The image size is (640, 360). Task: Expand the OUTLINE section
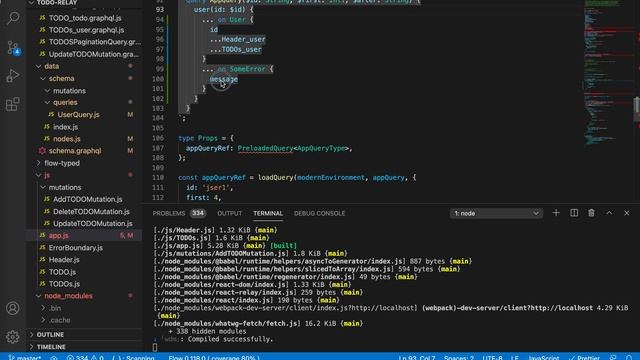(x=50, y=335)
